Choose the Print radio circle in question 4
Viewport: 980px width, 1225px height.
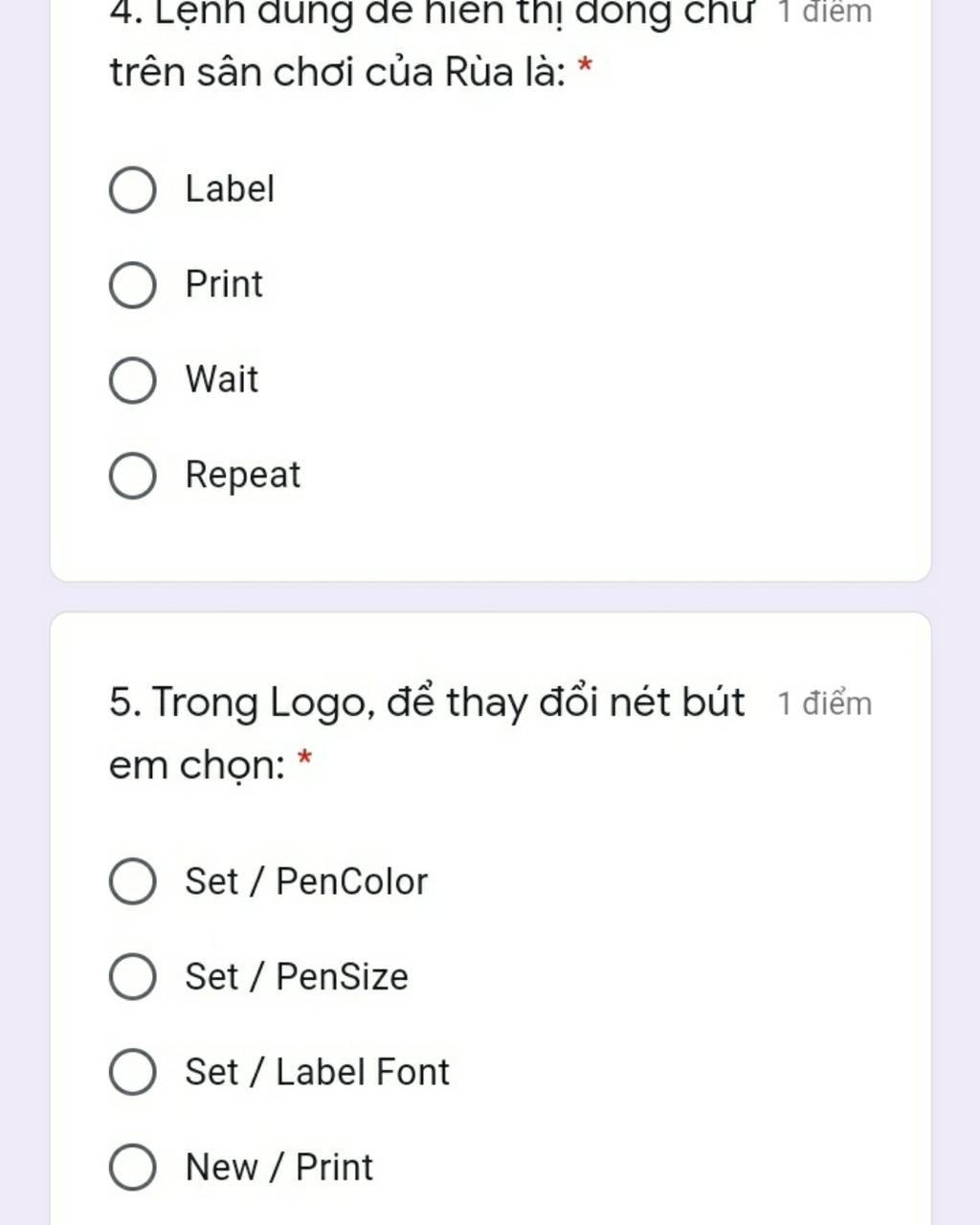[x=133, y=285]
